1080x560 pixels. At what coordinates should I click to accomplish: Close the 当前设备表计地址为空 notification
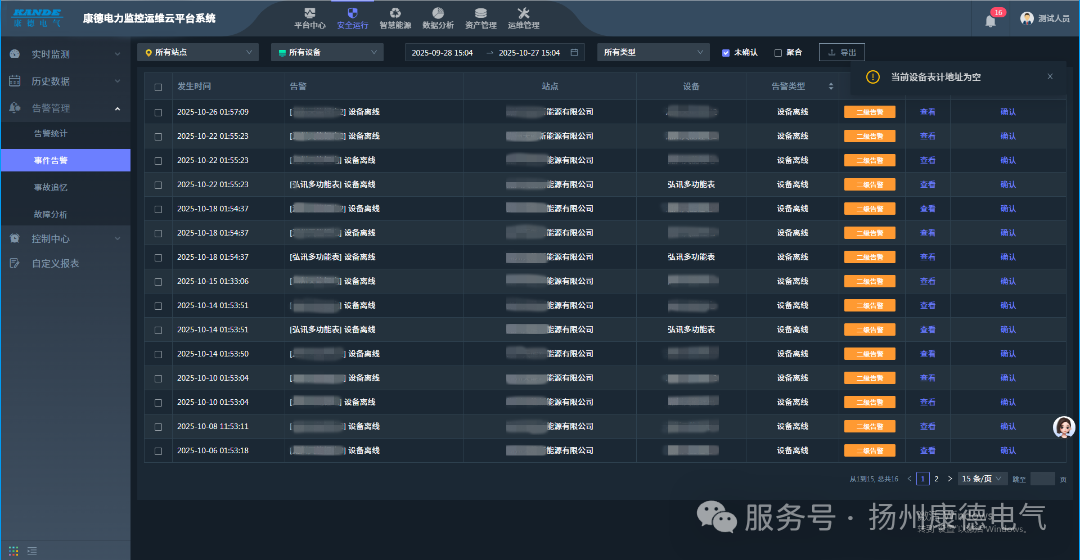tap(1050, 76)
